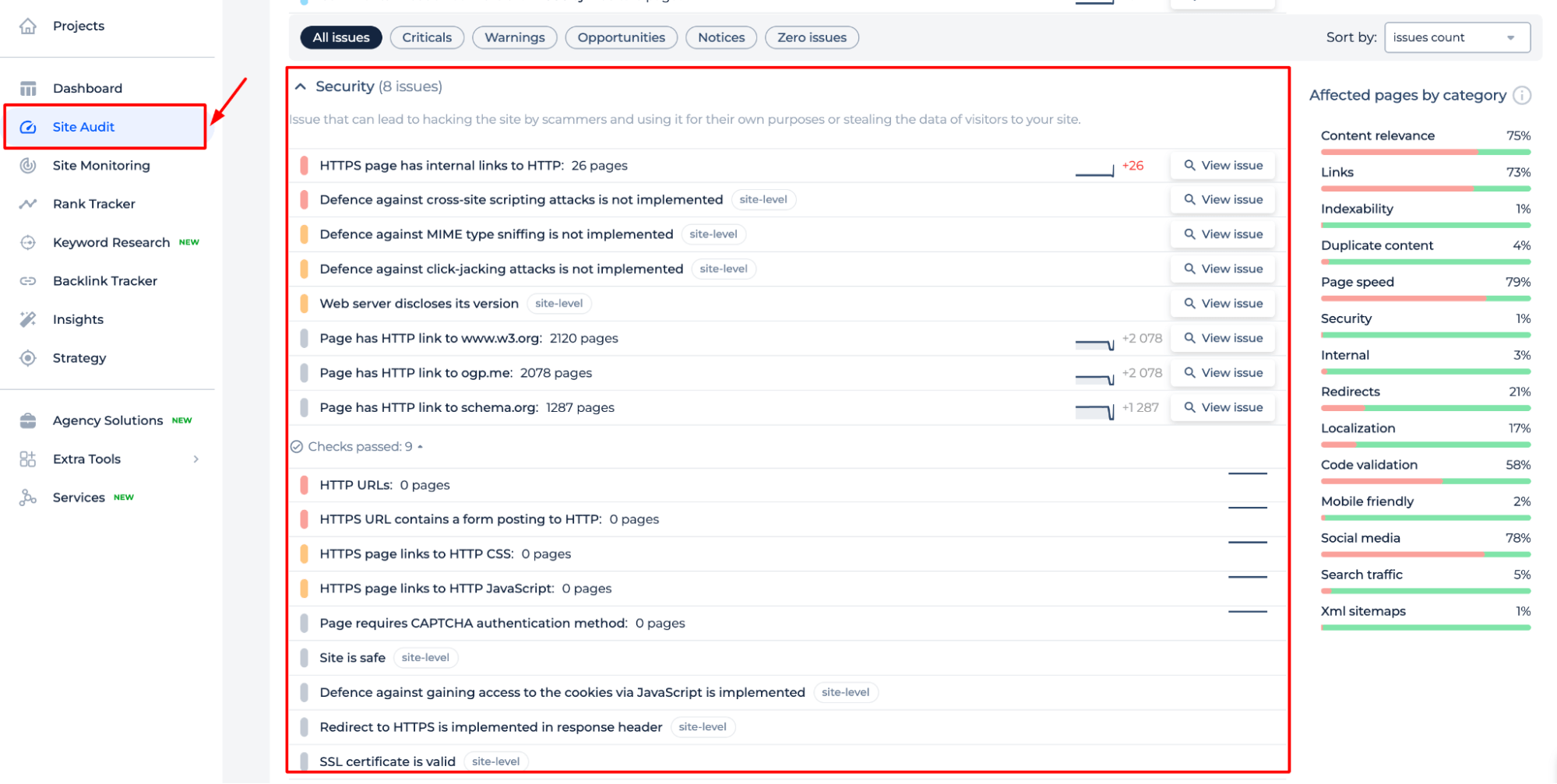Filter by Criticals
This screenshot has width=1557, height=784.
tap(427, 37)
